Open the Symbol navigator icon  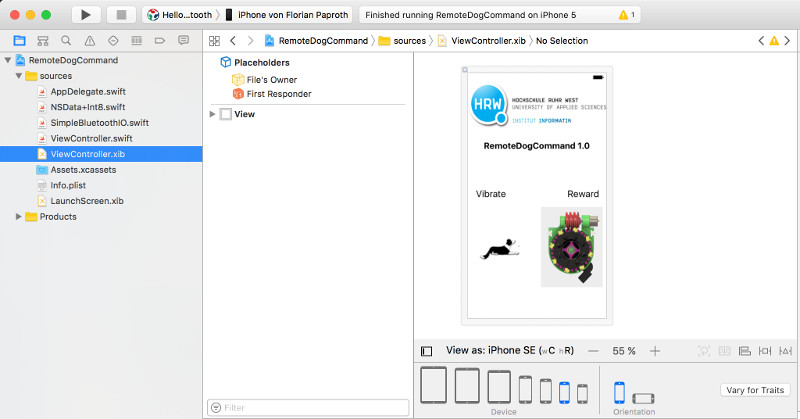[43, 41]
